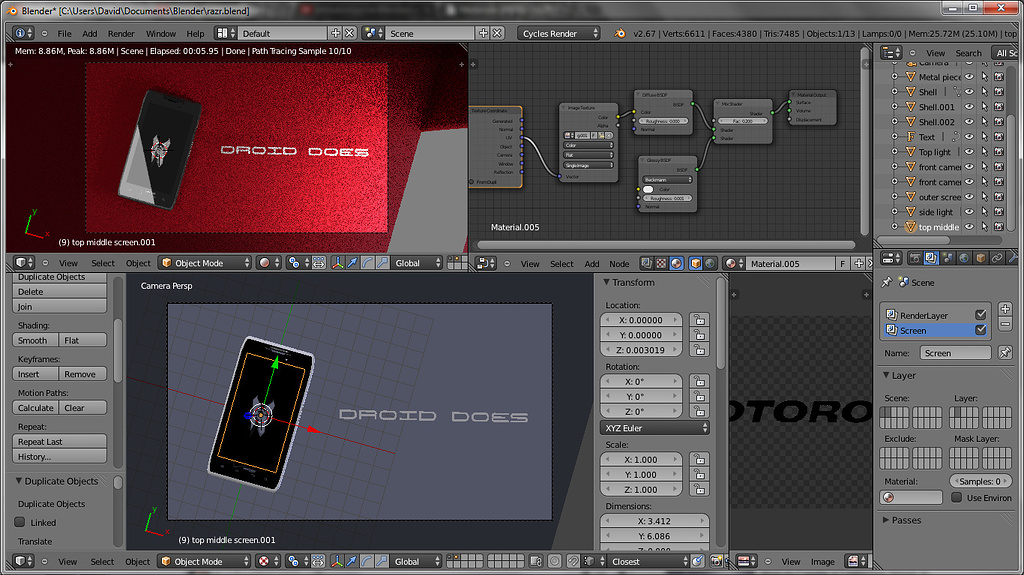
Task: Open Constraints properties tab chain icon
Action: 997,258
